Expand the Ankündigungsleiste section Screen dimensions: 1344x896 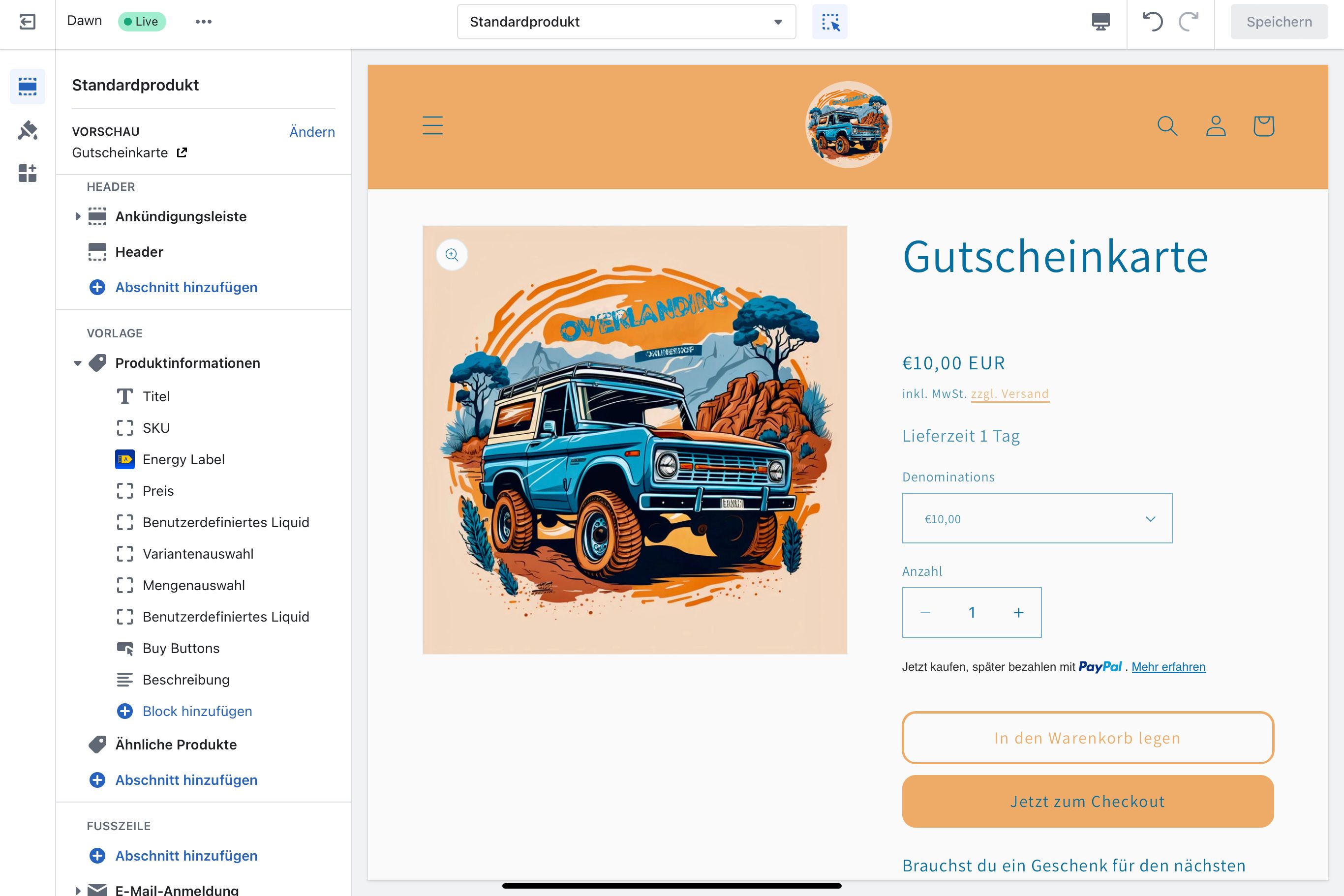(x=78, y=216)
